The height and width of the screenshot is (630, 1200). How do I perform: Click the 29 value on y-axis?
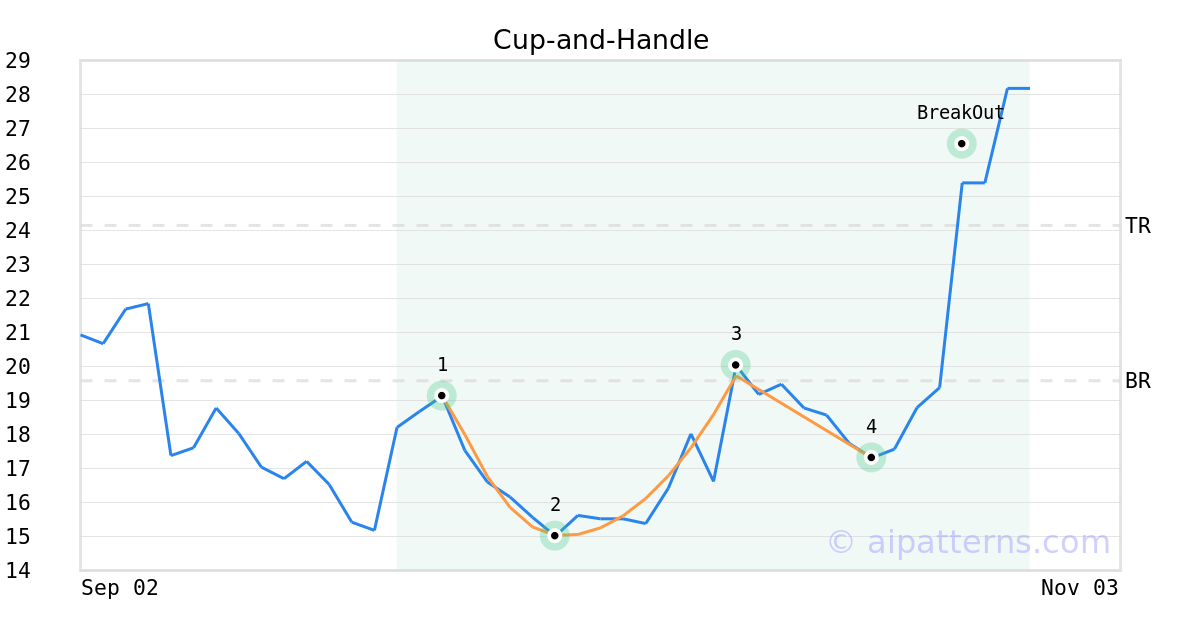(17, 61)
